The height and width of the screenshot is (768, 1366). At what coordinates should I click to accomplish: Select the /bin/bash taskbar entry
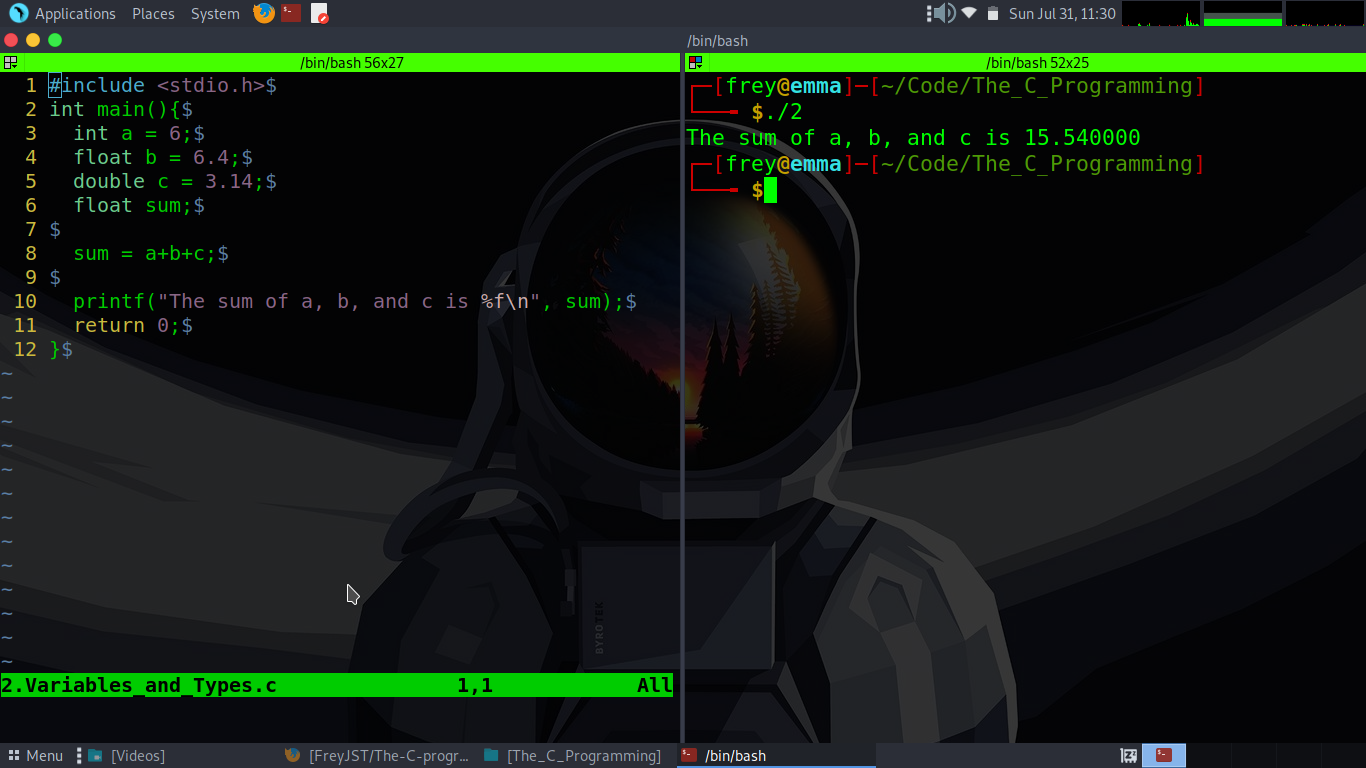point(776,756)
